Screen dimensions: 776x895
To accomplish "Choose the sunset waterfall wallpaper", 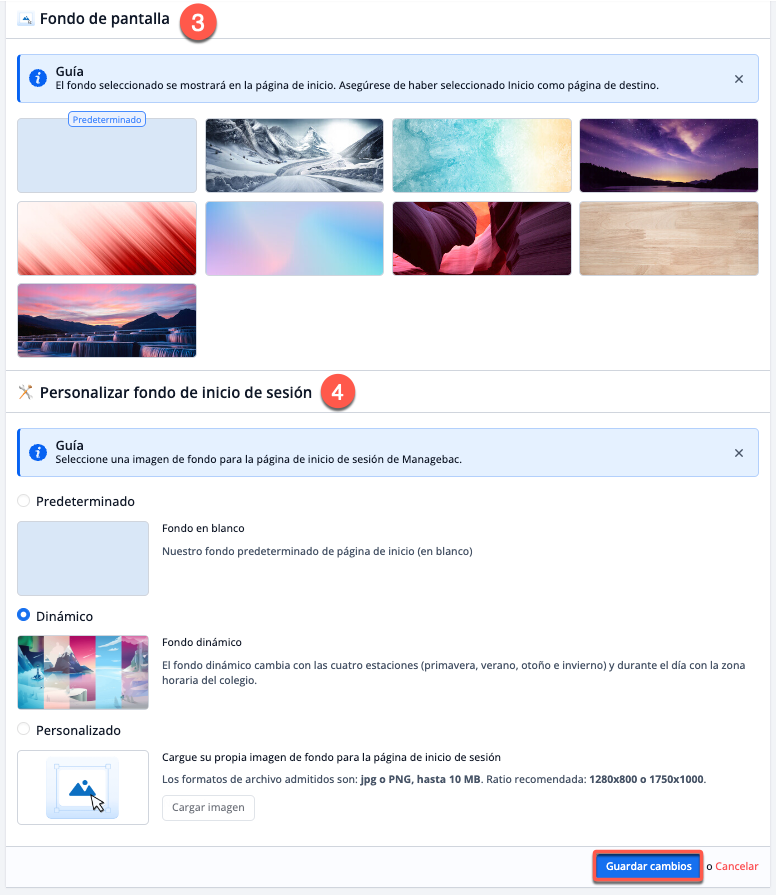I will point(107,320).
